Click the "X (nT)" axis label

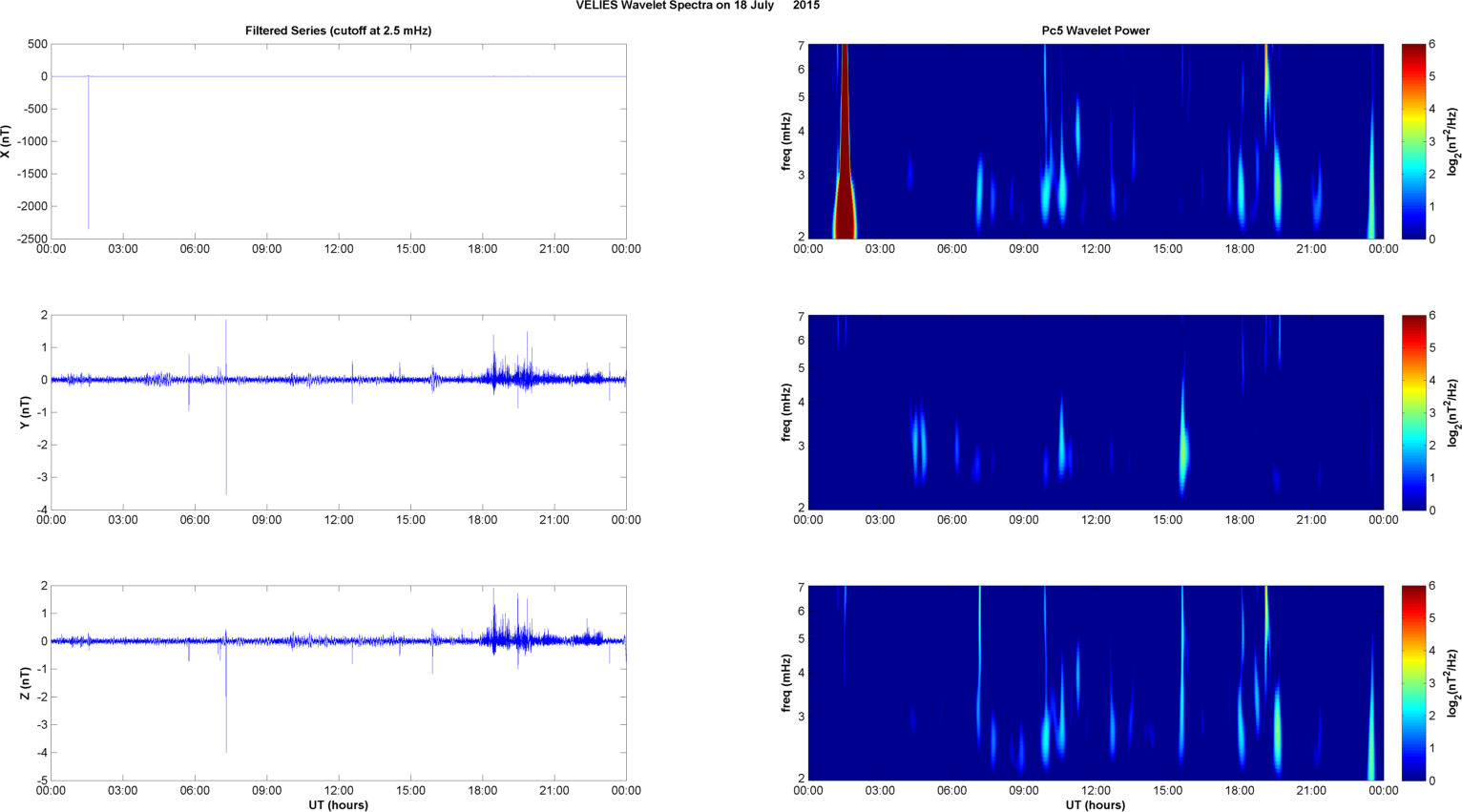point(6,141)
